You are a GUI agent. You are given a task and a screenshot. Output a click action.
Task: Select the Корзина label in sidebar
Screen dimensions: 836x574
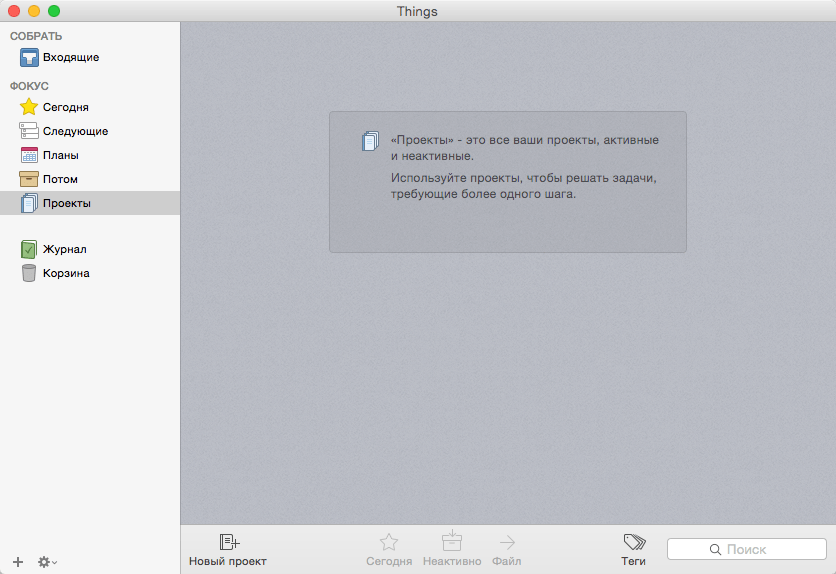66,273
